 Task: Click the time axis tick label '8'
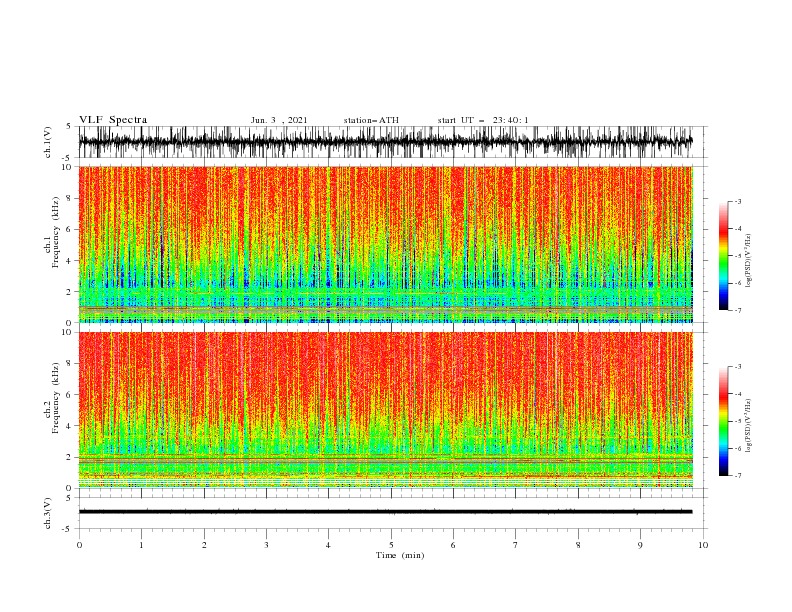coord(578,545)
